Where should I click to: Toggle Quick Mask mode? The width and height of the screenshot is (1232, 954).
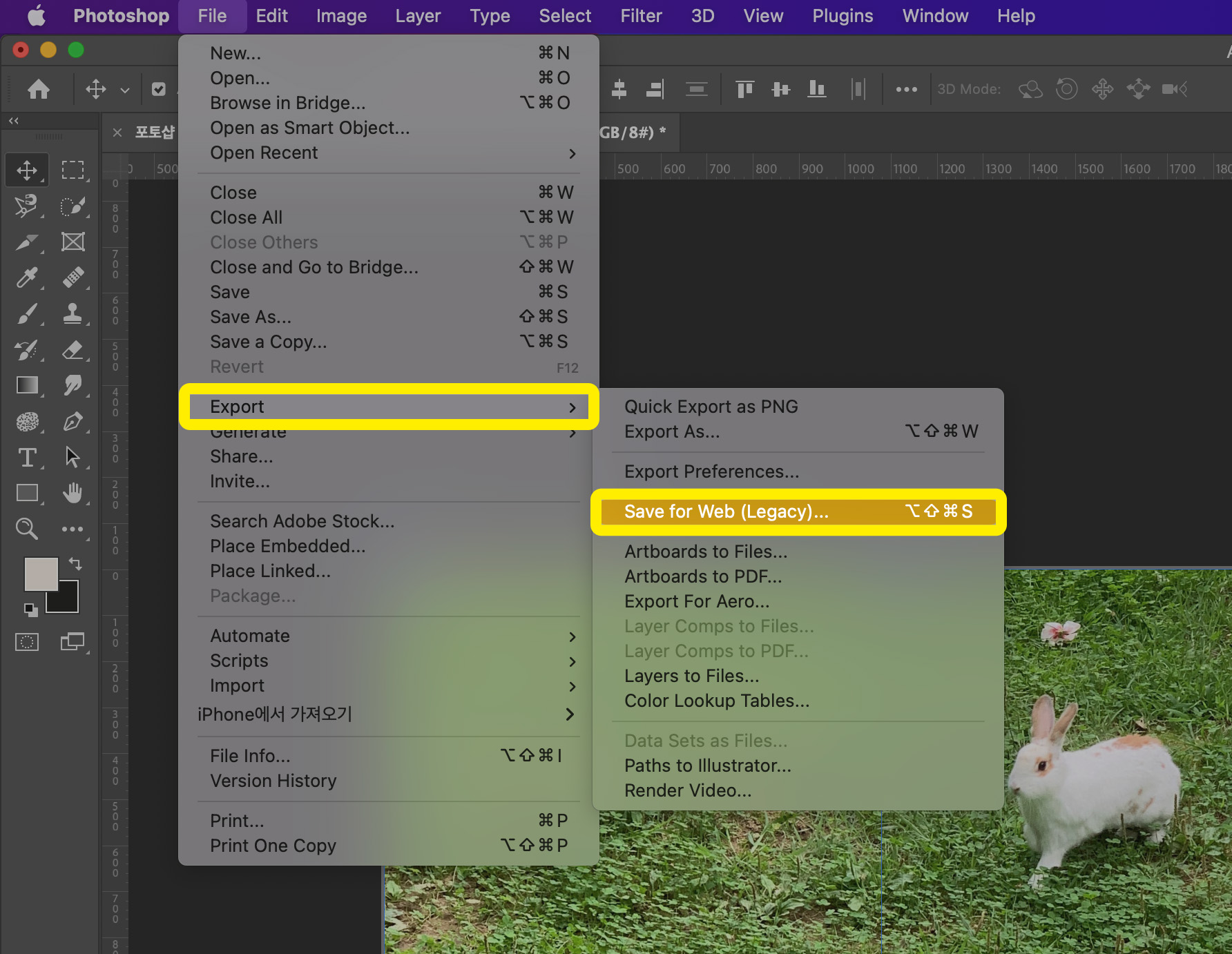point(27,642)
